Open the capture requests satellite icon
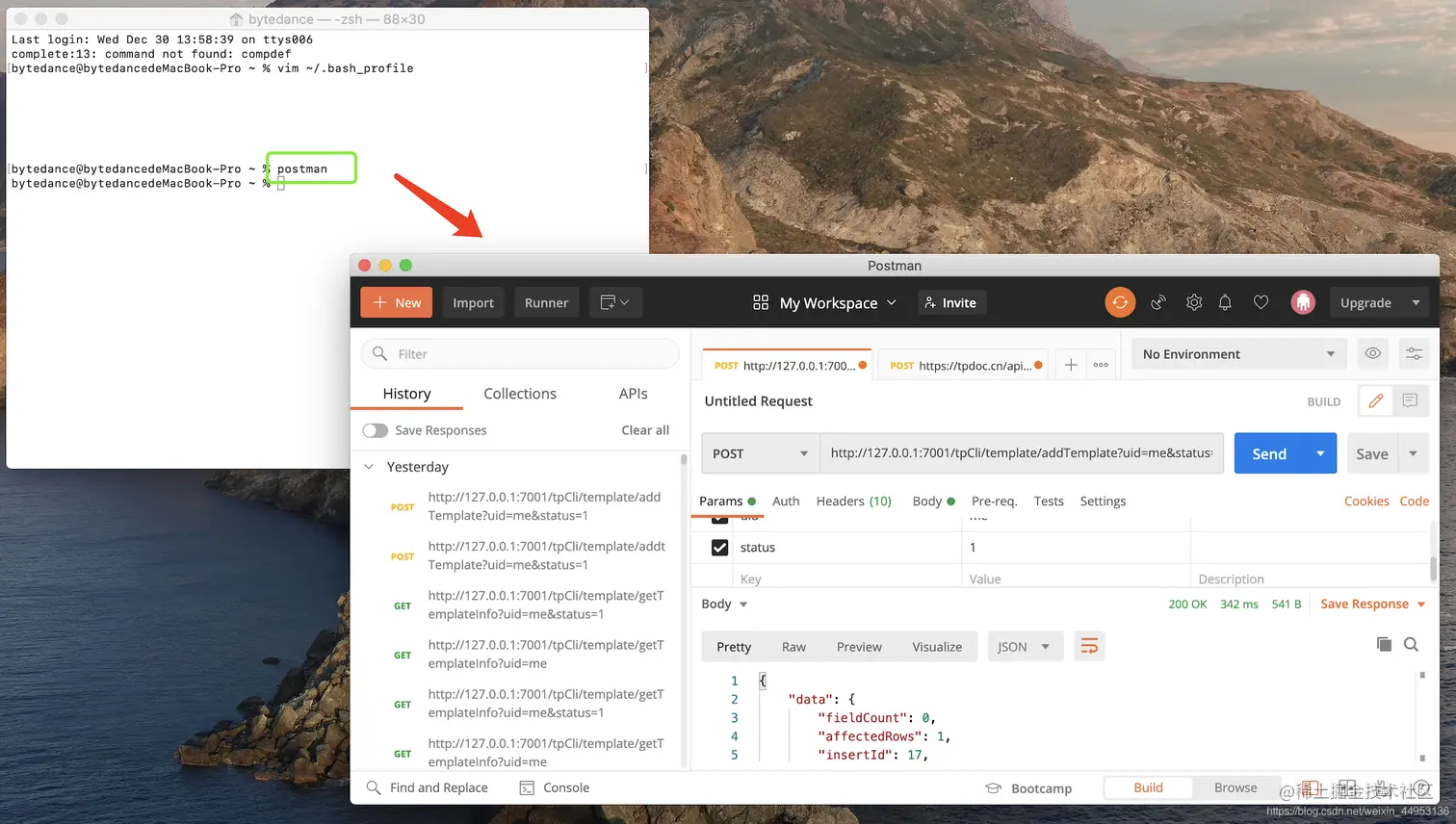 1158,302
